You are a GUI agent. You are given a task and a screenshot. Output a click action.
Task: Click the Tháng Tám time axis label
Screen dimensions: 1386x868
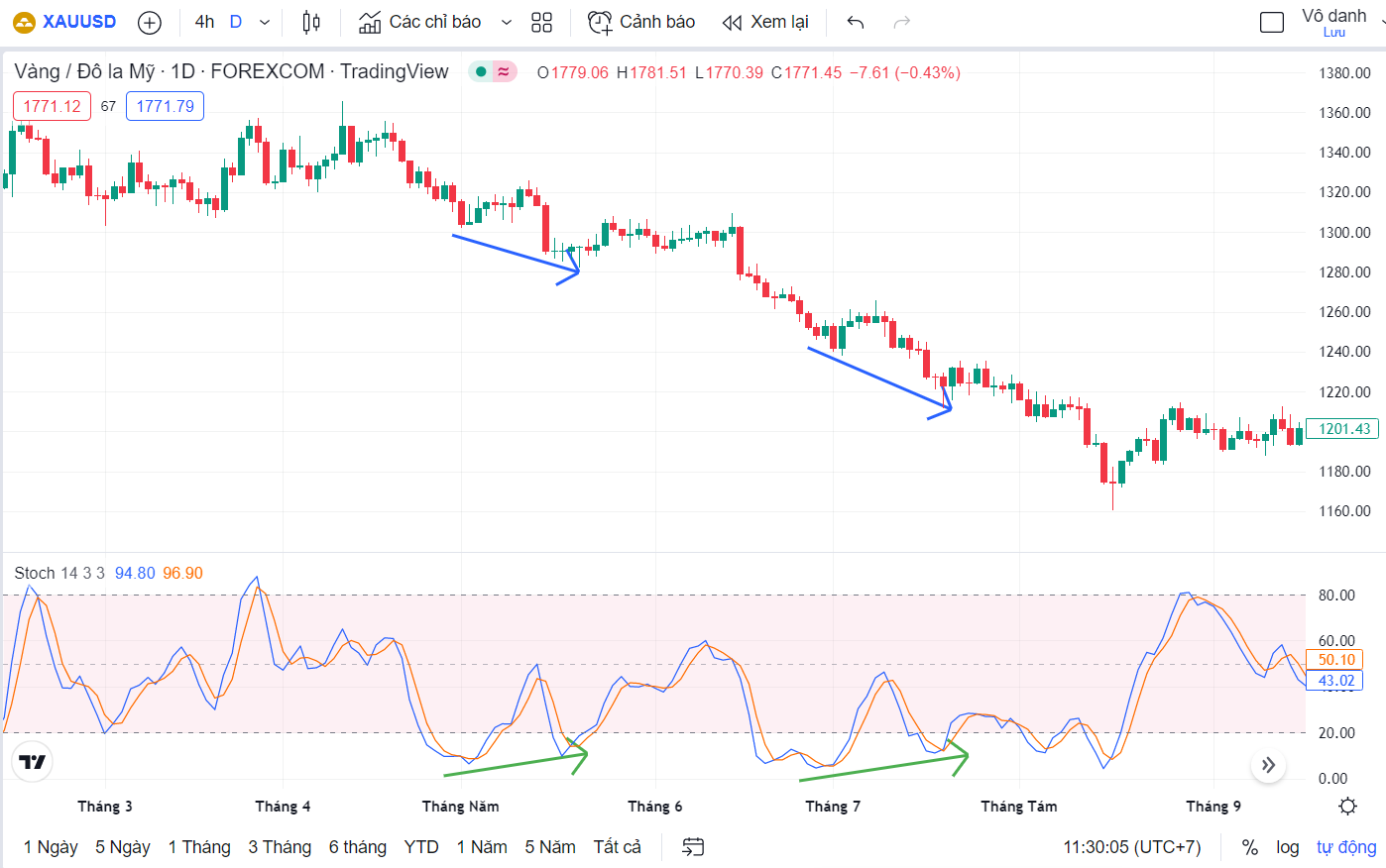[x=1019, y=806]
